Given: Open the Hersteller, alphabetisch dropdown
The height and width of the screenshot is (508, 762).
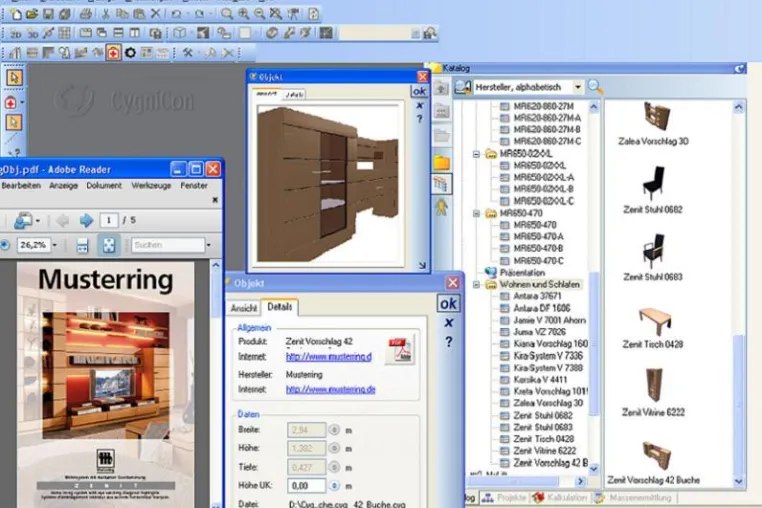Looking at the screenshot, I should tap(577, 88).
